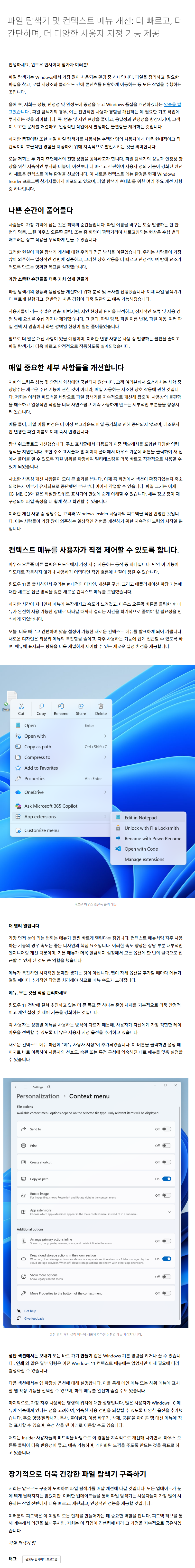Choose Customize menu entry
The width and height of the screenshot is (195, 1568).
61,830
